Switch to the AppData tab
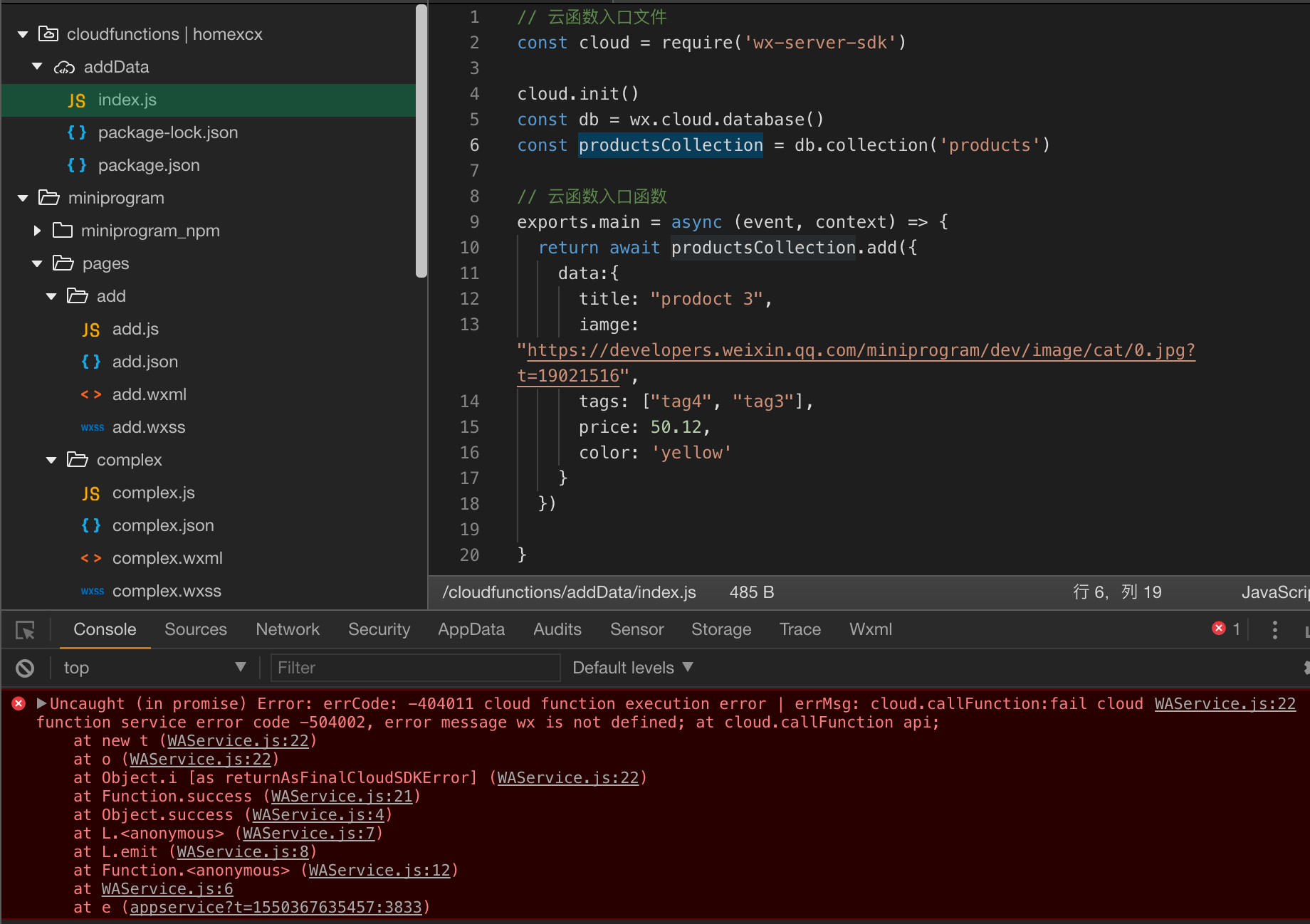 (471, 629)
